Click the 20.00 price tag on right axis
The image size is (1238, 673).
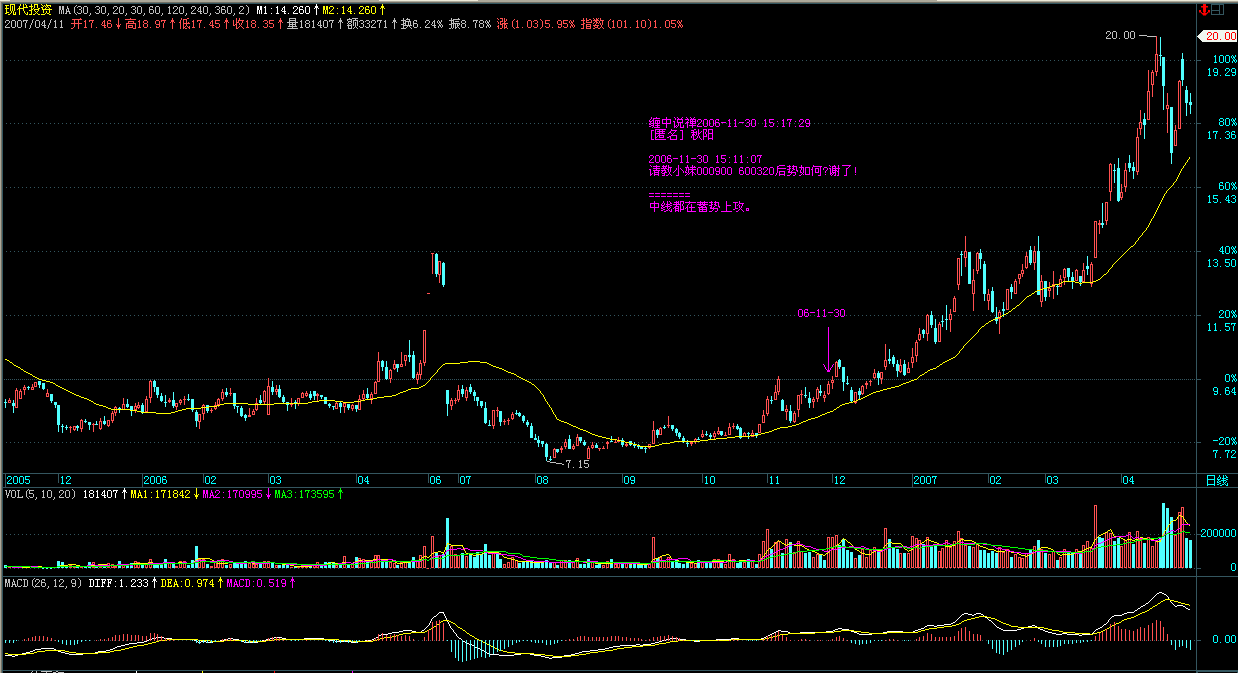[x=1219, y=36]
